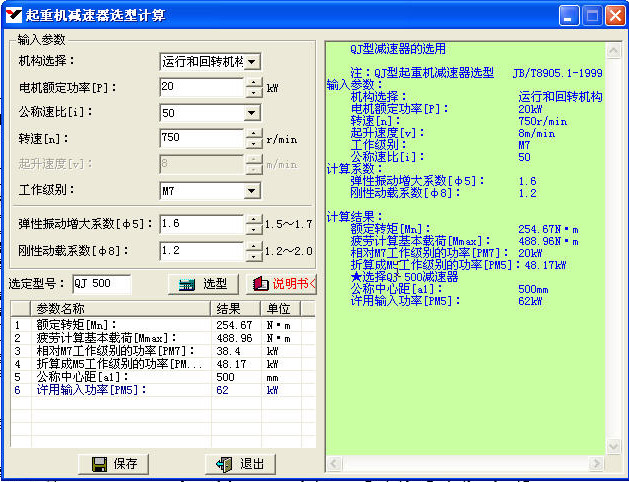
Task: Click the app icon in title bar
Action: pyautogui.click(x=13, y=15)
